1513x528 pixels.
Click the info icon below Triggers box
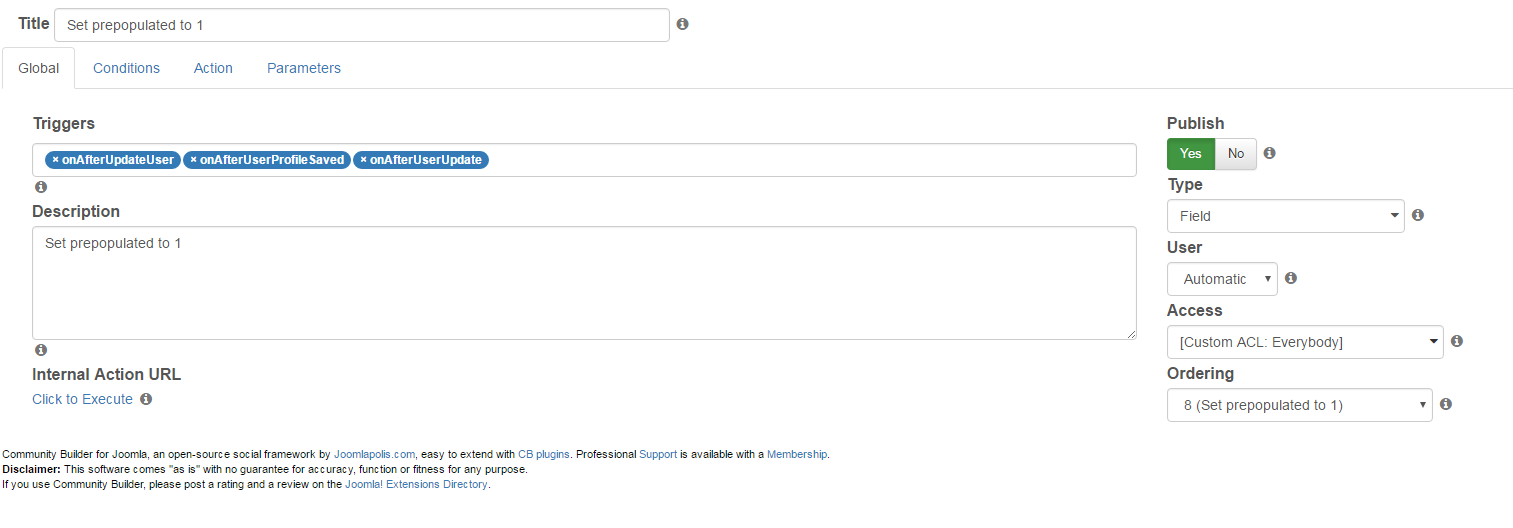pos(41,187)
